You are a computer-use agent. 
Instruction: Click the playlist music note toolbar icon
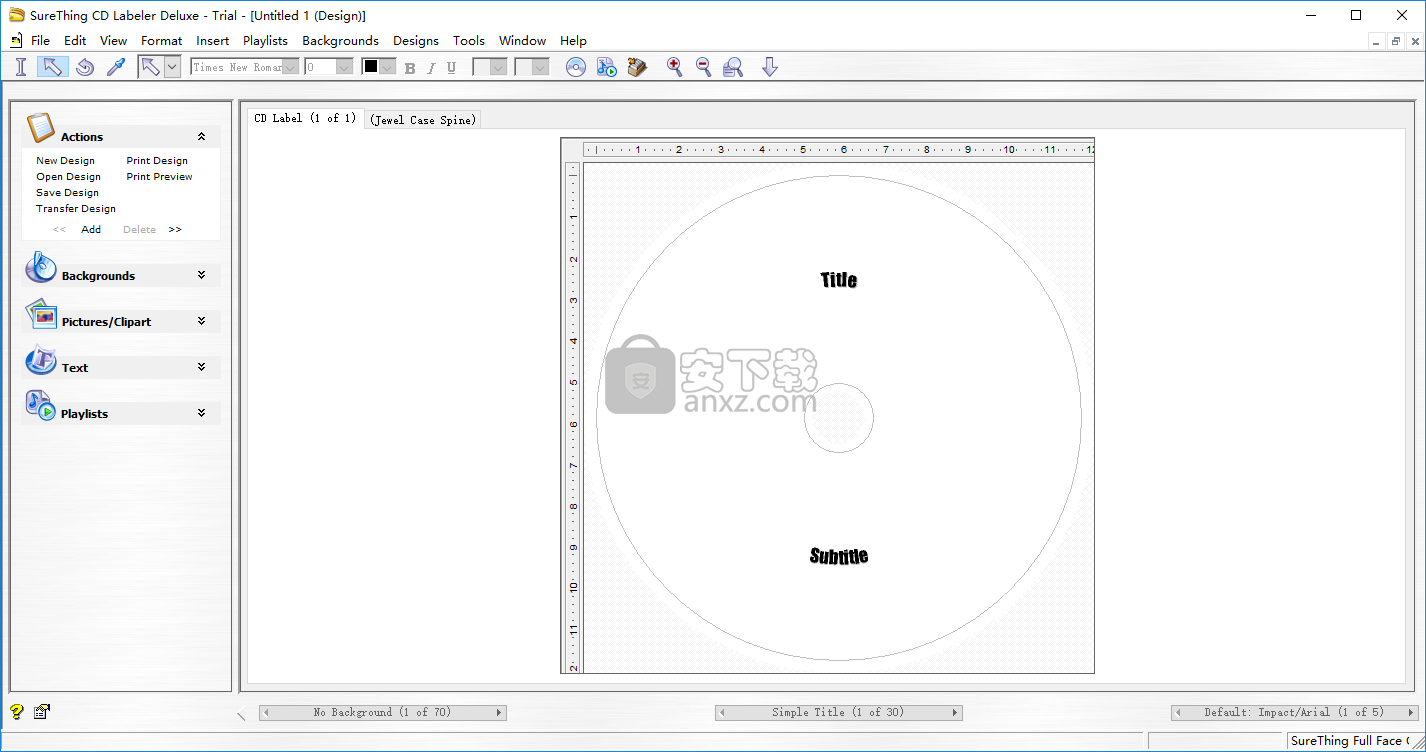(x=607, y=67)
